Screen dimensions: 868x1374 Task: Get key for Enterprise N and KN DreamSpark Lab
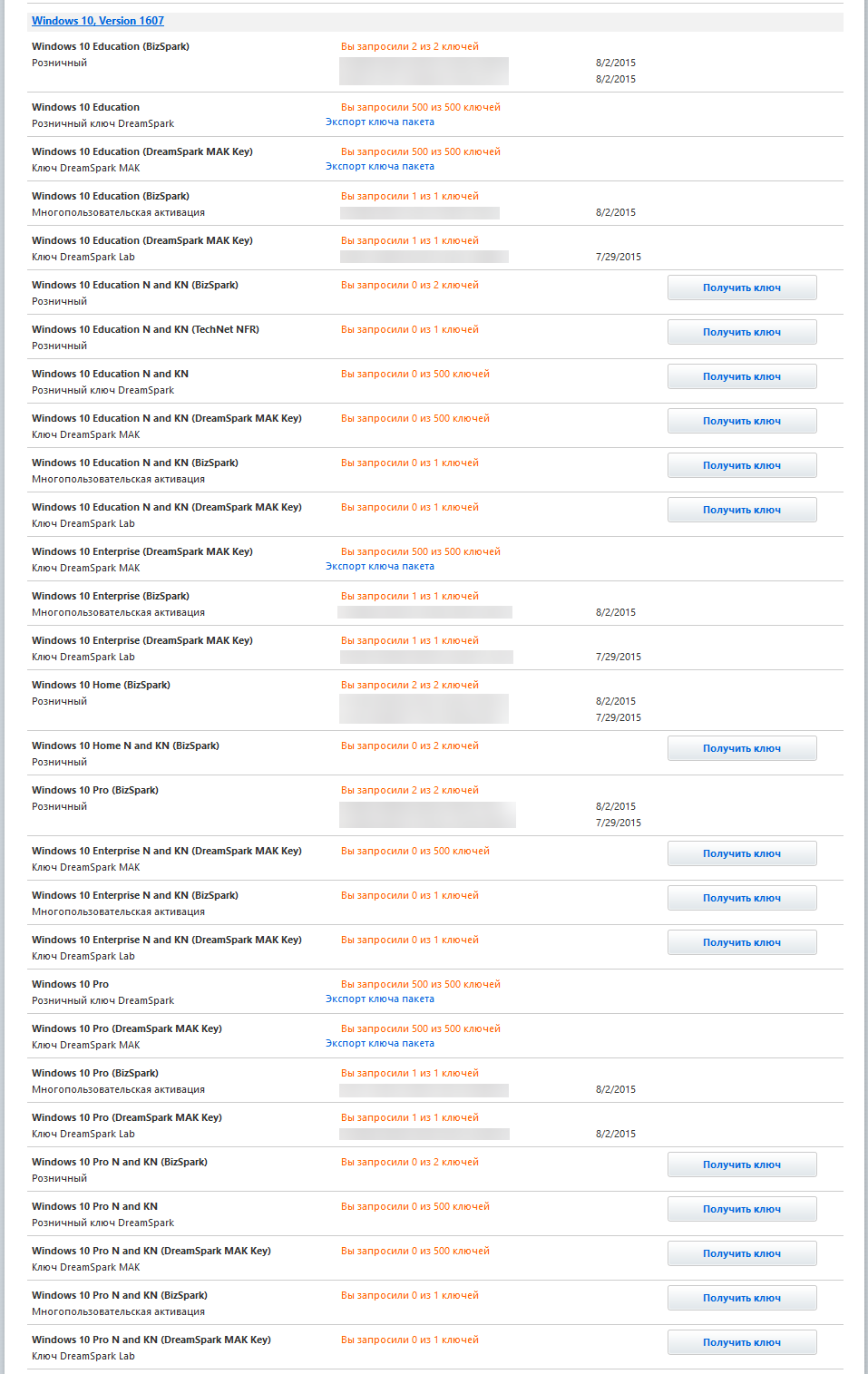click(x=741, y=942)
